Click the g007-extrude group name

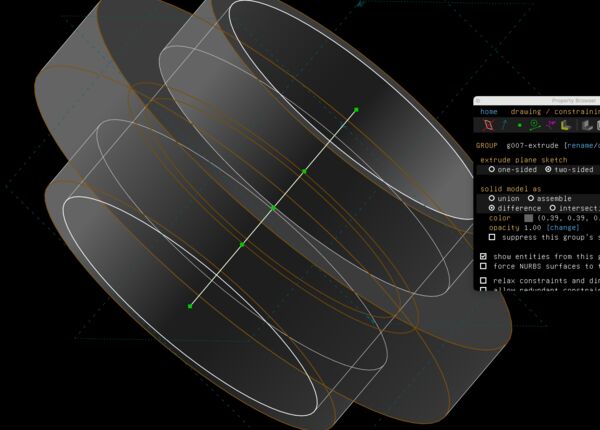(x=532, y=146)
